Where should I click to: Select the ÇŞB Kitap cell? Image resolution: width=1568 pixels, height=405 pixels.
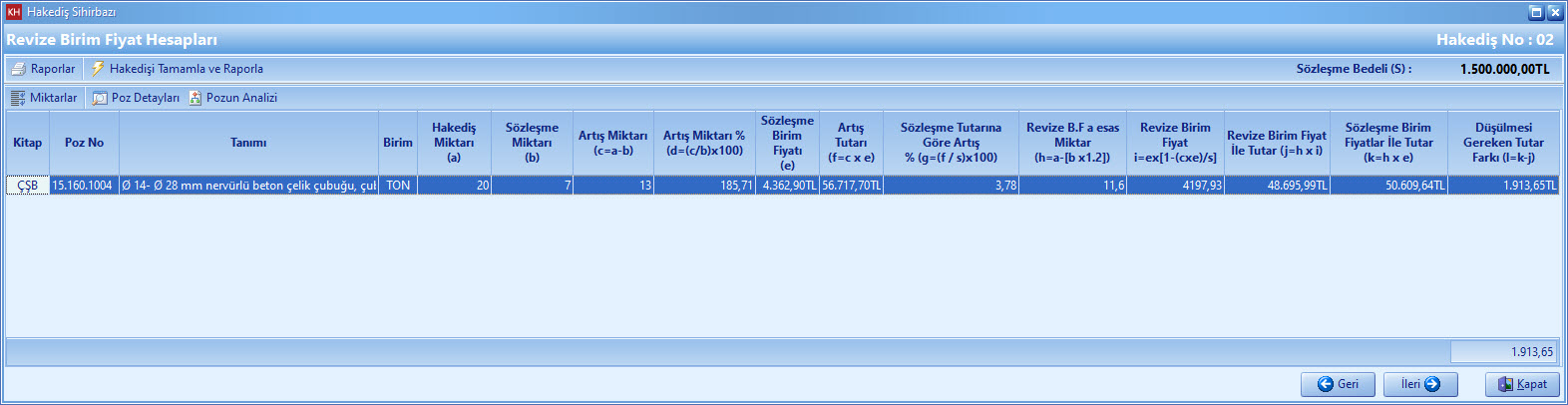pyautogui.click(x=28, y=186)
